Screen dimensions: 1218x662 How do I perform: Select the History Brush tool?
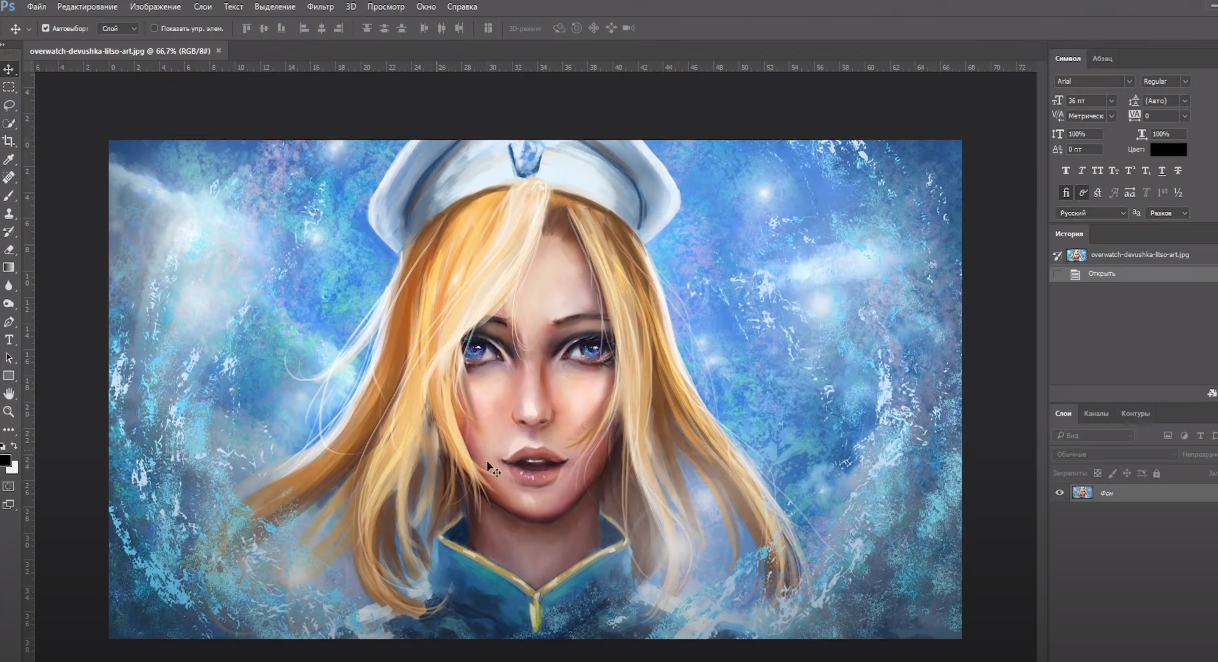[9, 231]
